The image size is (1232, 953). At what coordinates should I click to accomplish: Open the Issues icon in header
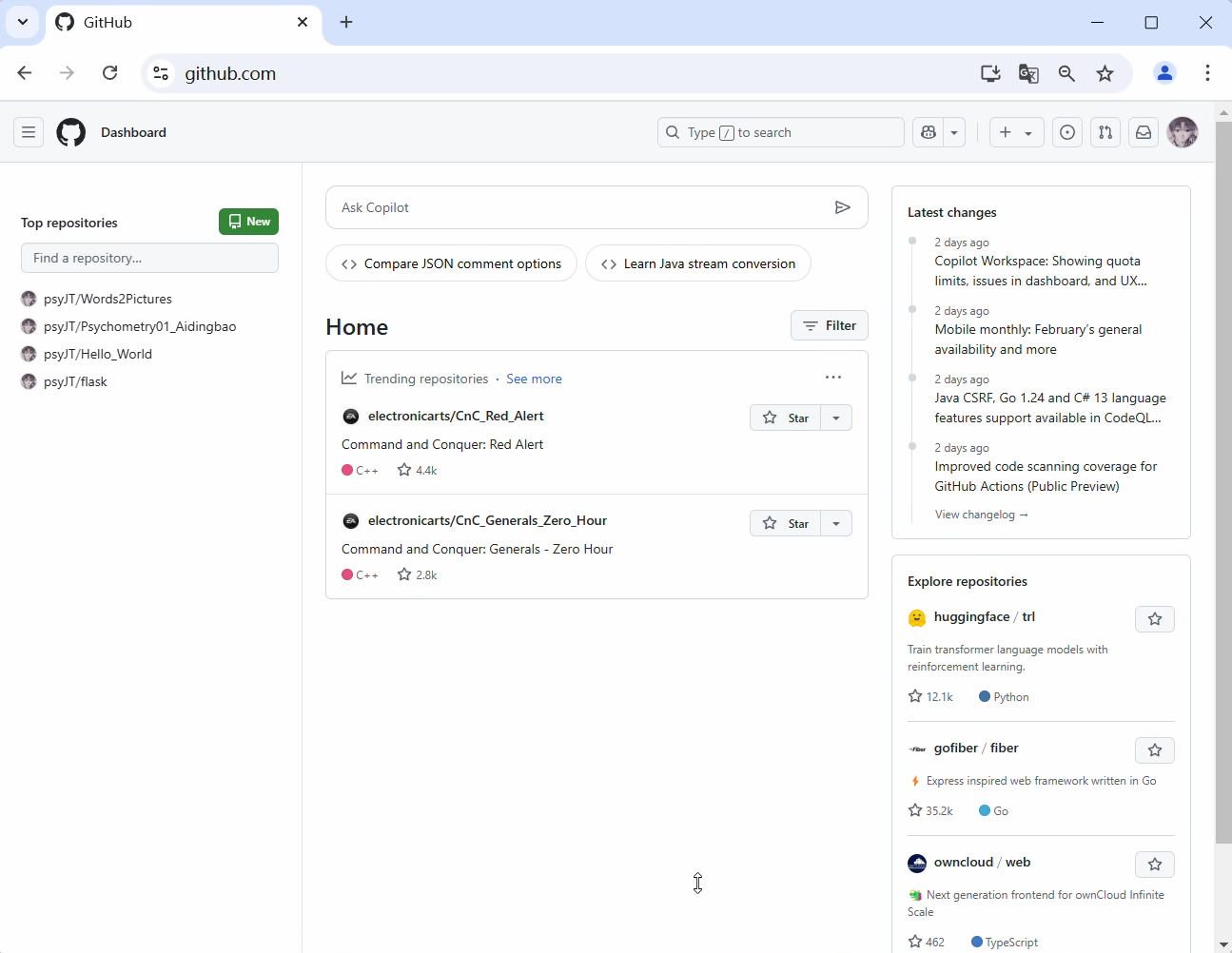(x=1067, y=133)
